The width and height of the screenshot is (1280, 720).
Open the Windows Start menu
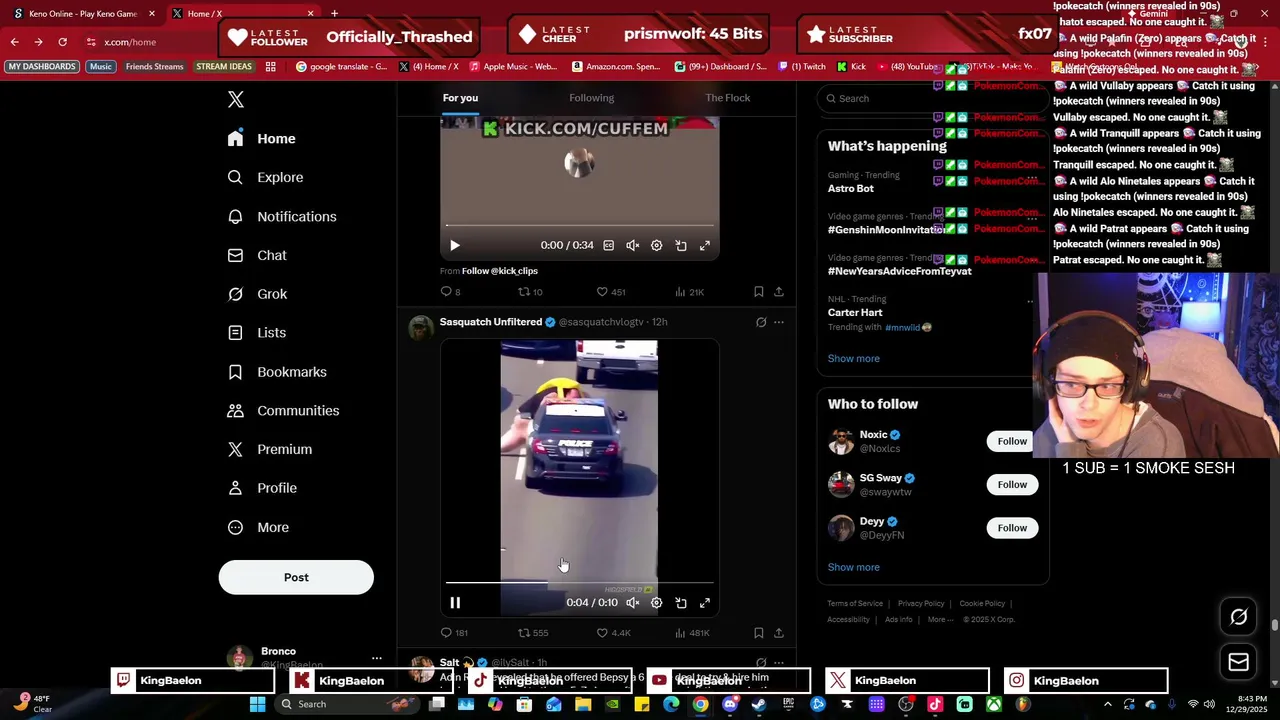coord(257,704)
